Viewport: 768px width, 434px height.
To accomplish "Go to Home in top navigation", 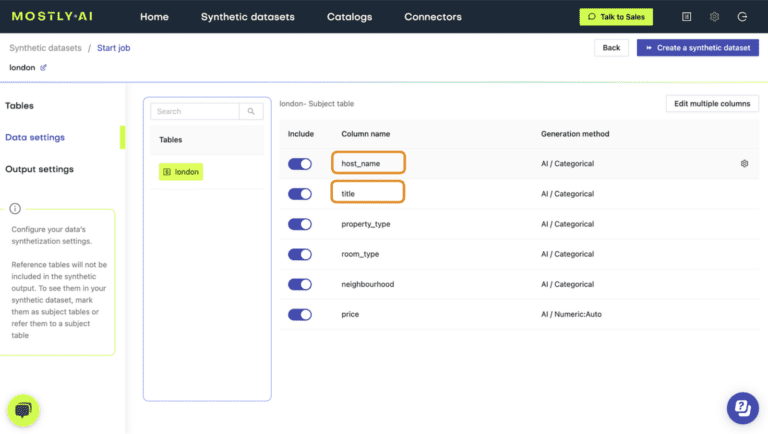I will point(154,17).
